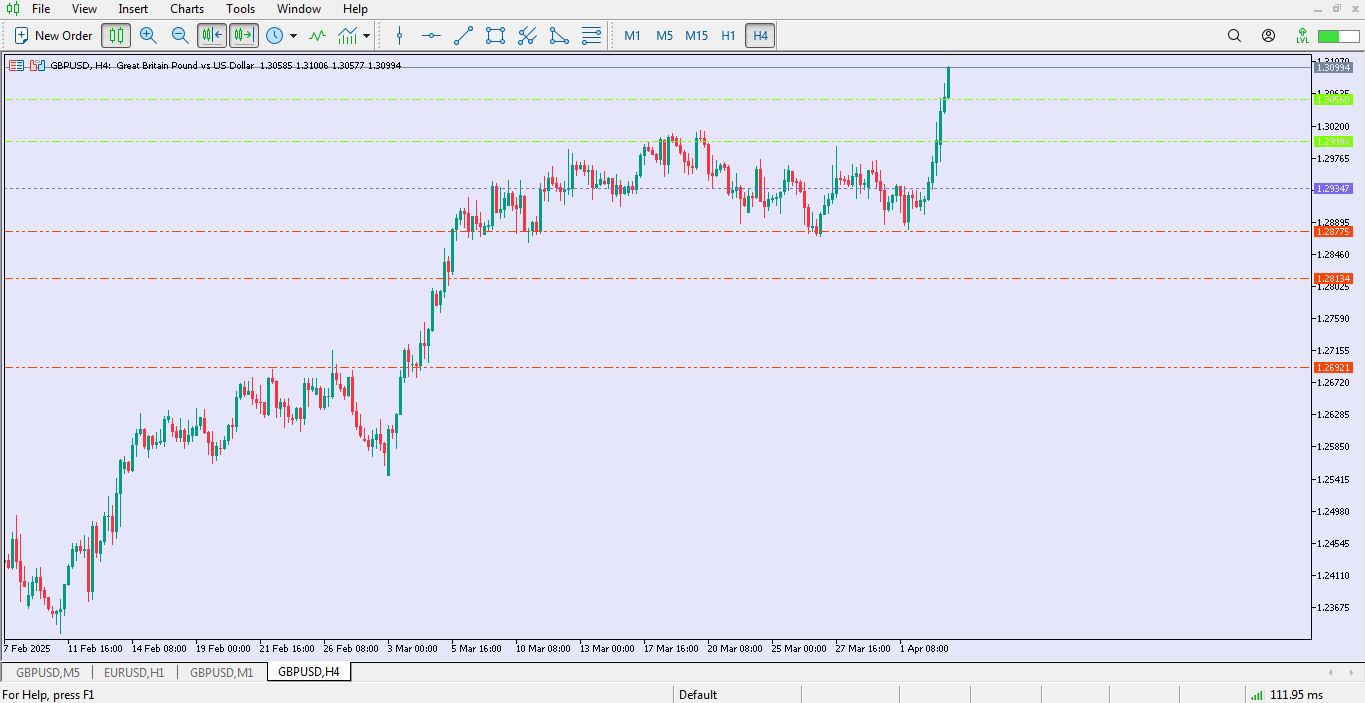The width and height of the screenshot is (1365, 703).
Task: Toggle the chart button with right-pointing arrow
Action: click(244, 36)
